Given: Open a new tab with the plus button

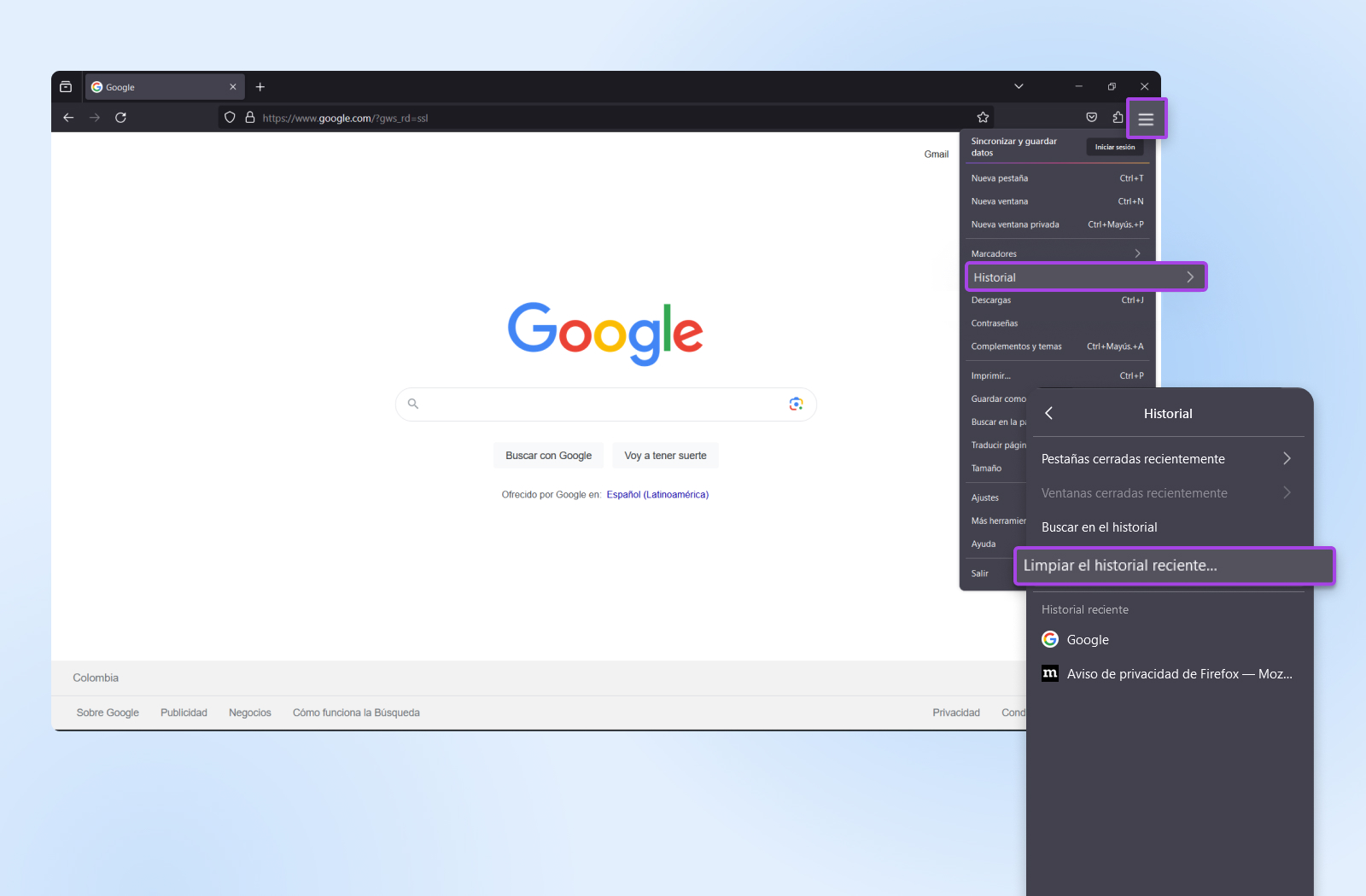Looking at the screenshot, I should (x=260, y=87).
